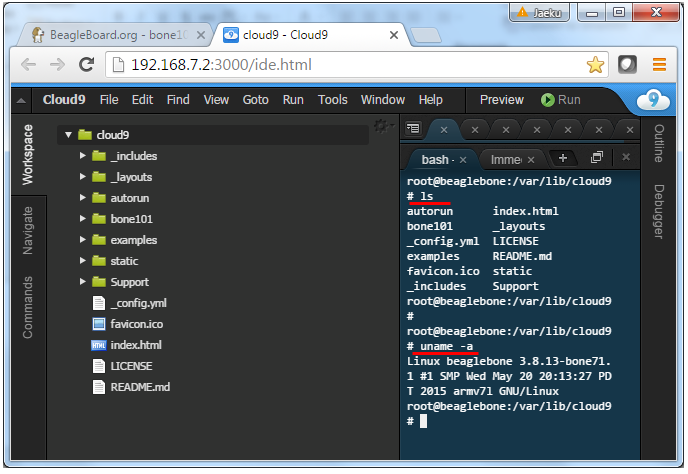Open the Run menu
The height and width of the screenshot is (474, 688).
(293, 100)
